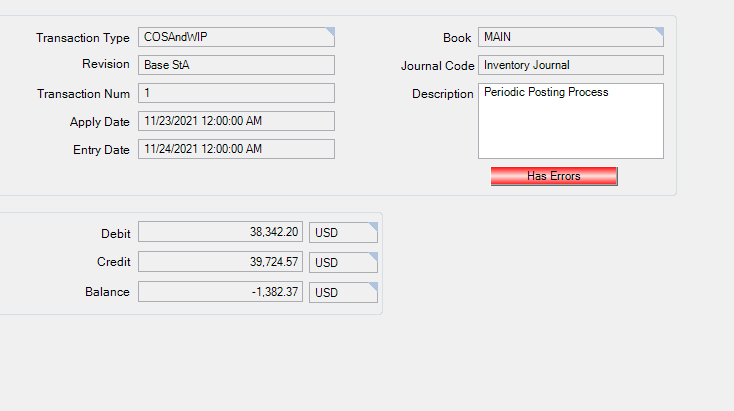Click the Transaction Type label
Image resolution: width=734 pixels, height=411 pixels.
tap(83, 38)
